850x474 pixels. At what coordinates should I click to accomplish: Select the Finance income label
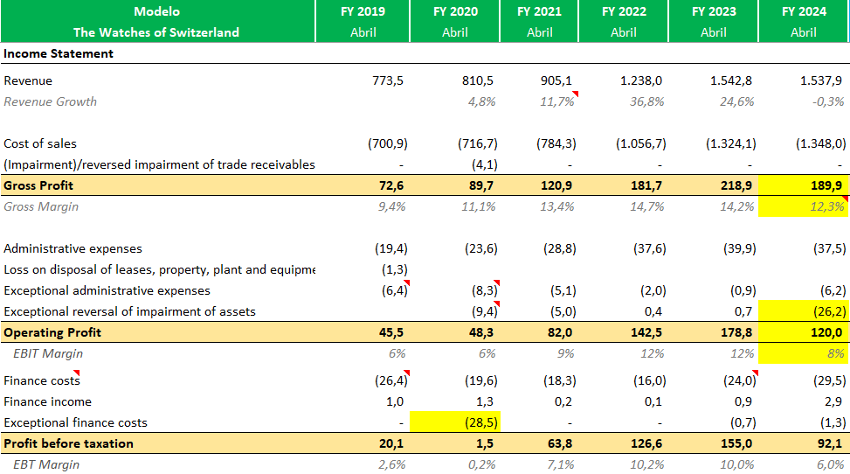coord(48,402)
